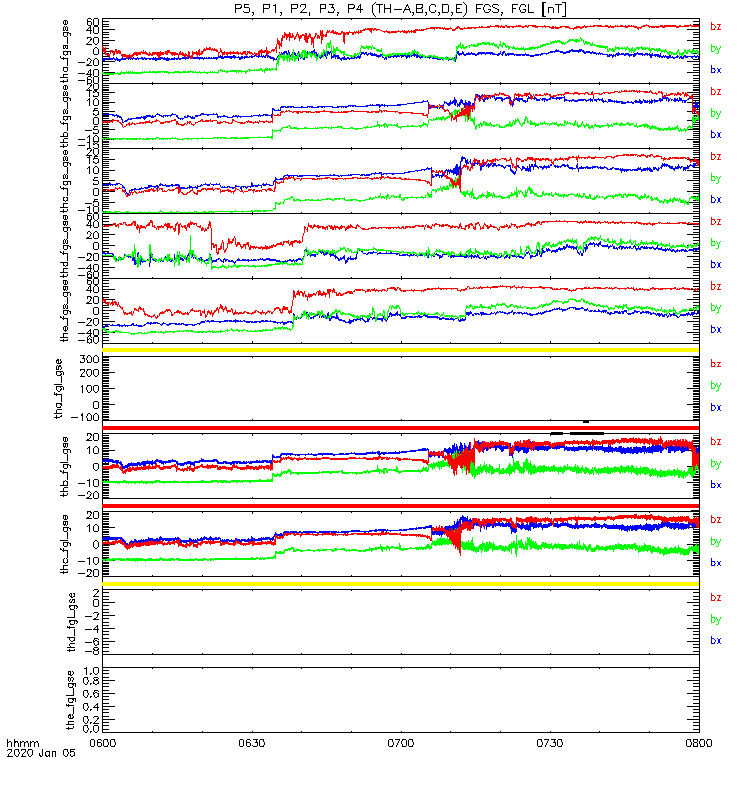
Task: Select blue 'bx' legend of thc_fgs_gse panel
Action: pos(716,199)
